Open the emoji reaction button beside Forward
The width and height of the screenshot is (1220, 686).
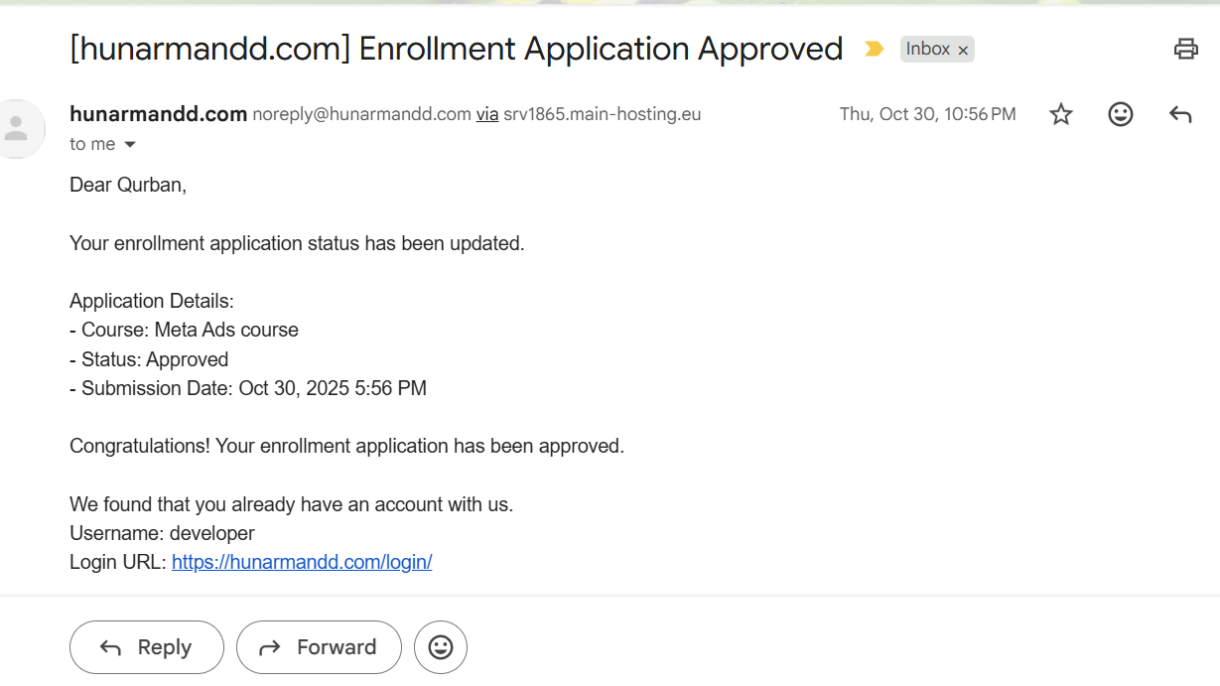440,647
